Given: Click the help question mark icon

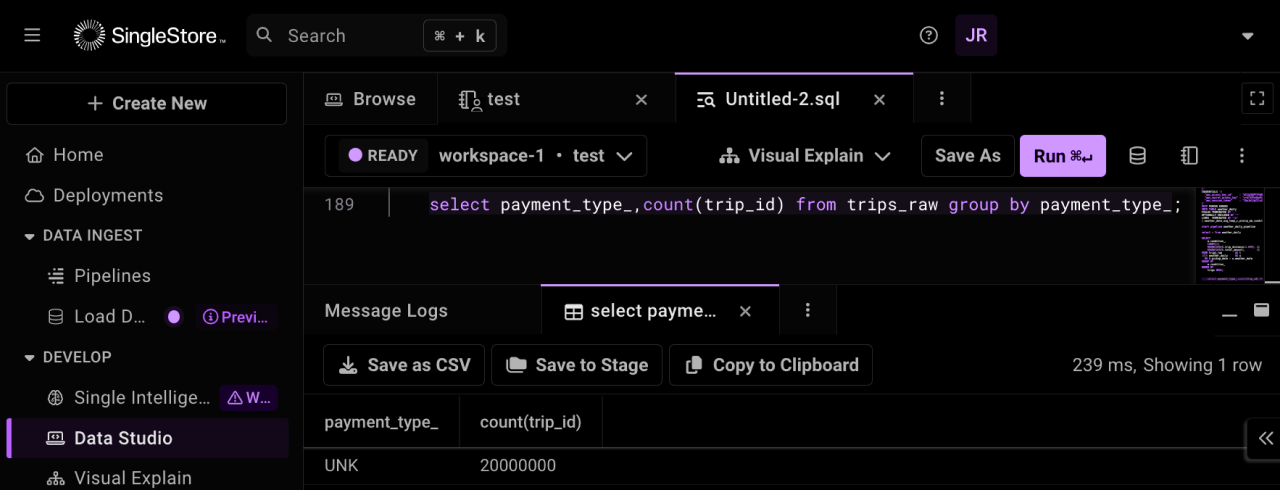Looking at the screenshot, I should tap(929, 36).
